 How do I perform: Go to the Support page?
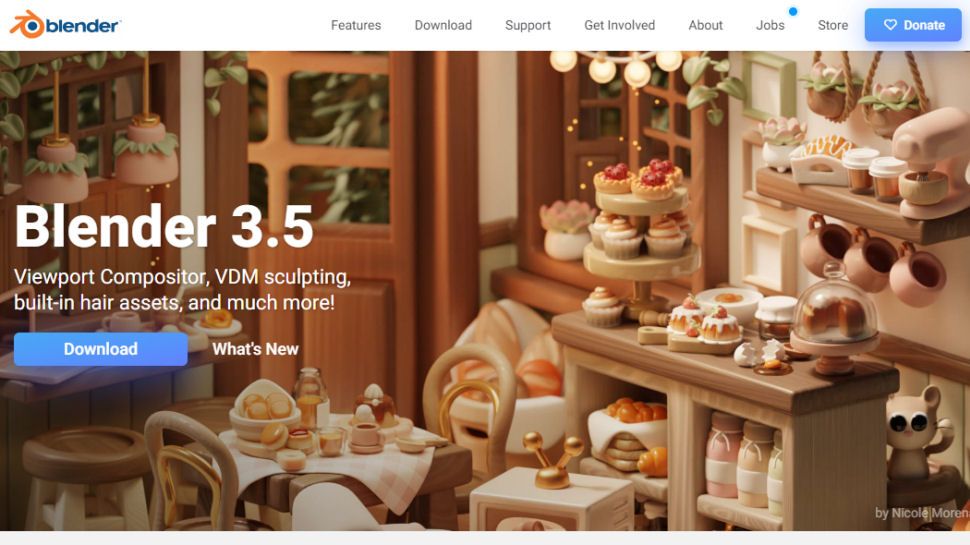528,25
